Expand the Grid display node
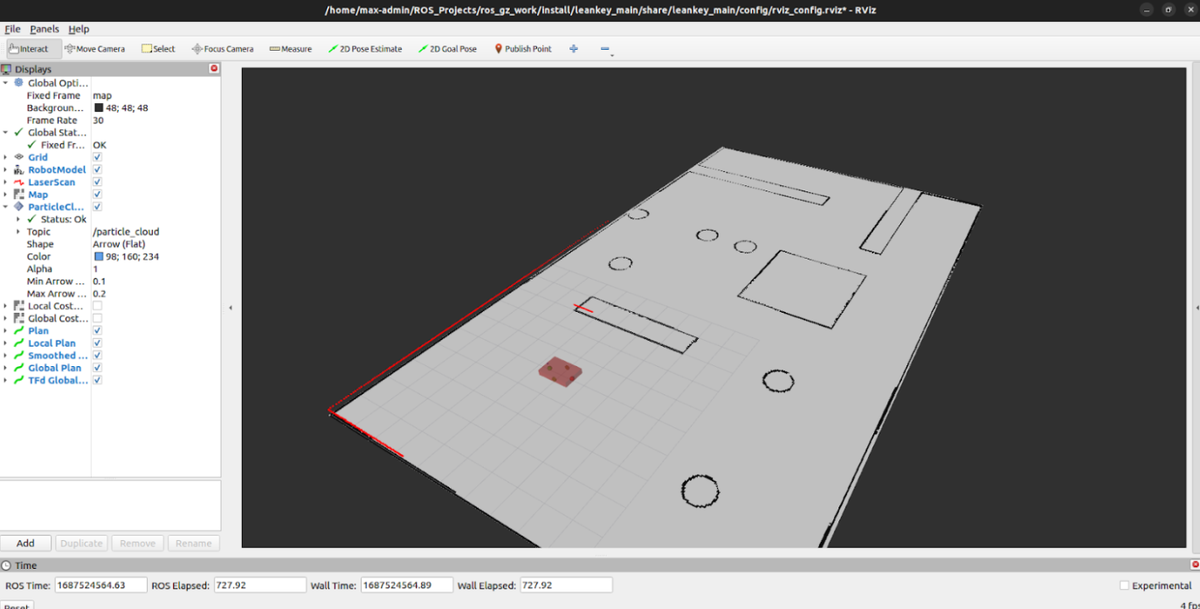 (x=5, y=157)
